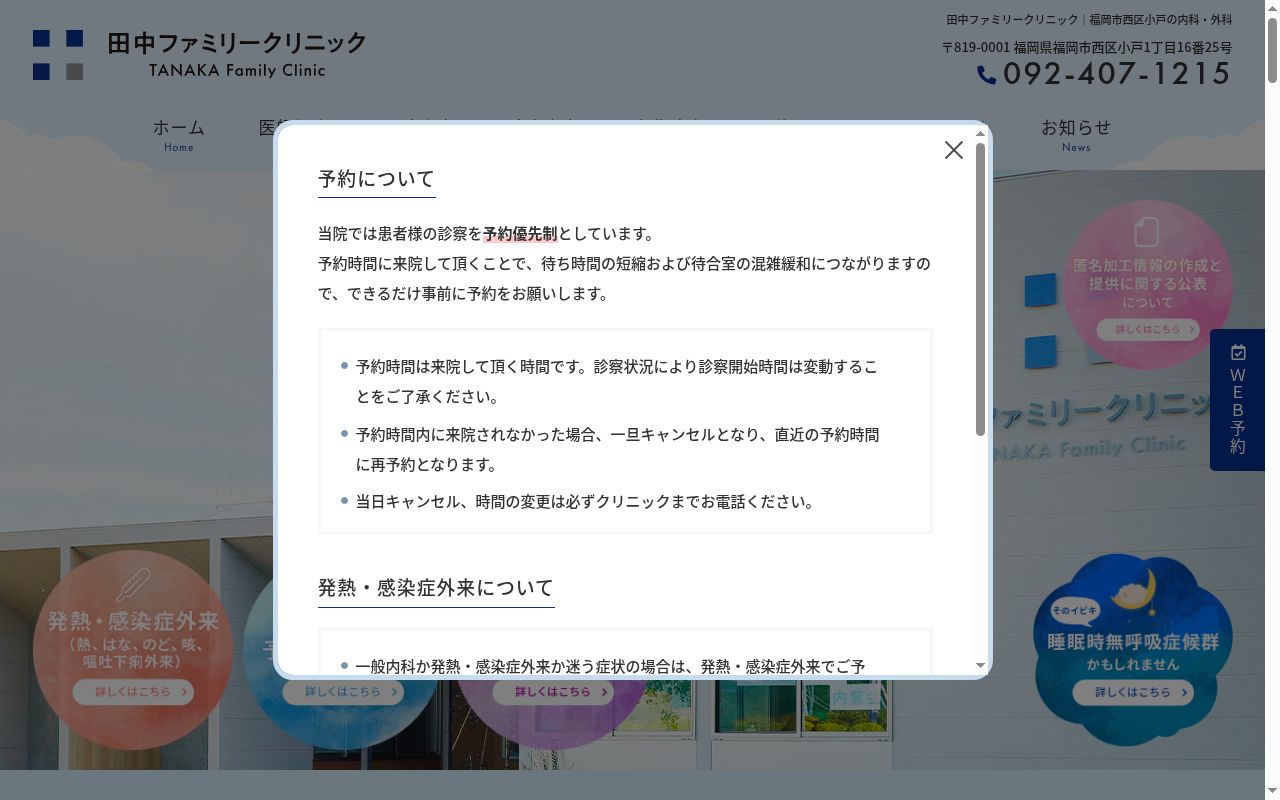Click the page scrollbar thumb

[x=1272, y=50]
